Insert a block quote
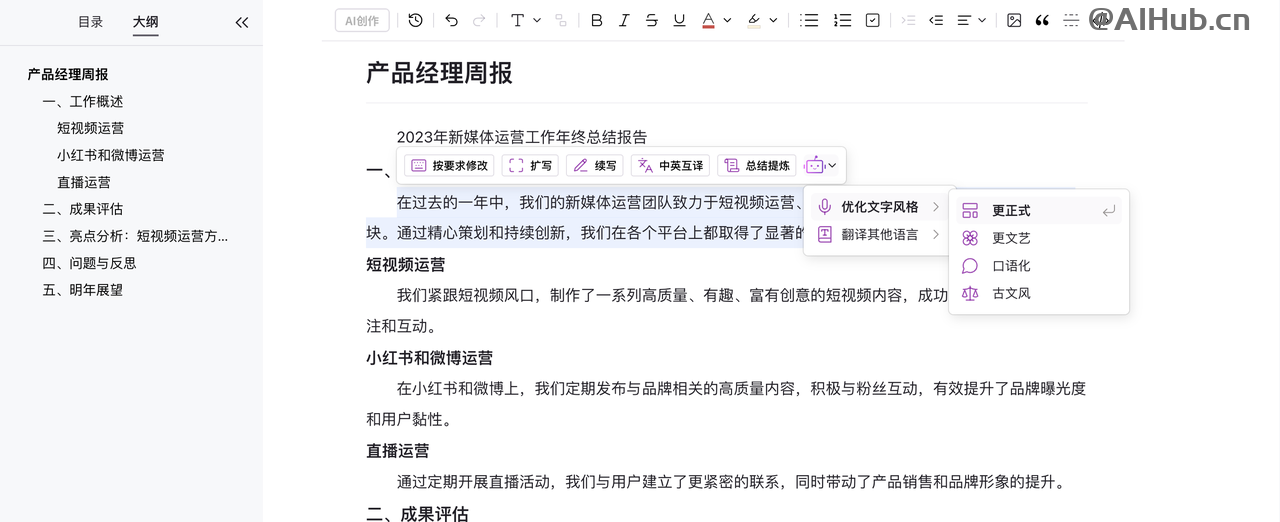 (1042, 20)
